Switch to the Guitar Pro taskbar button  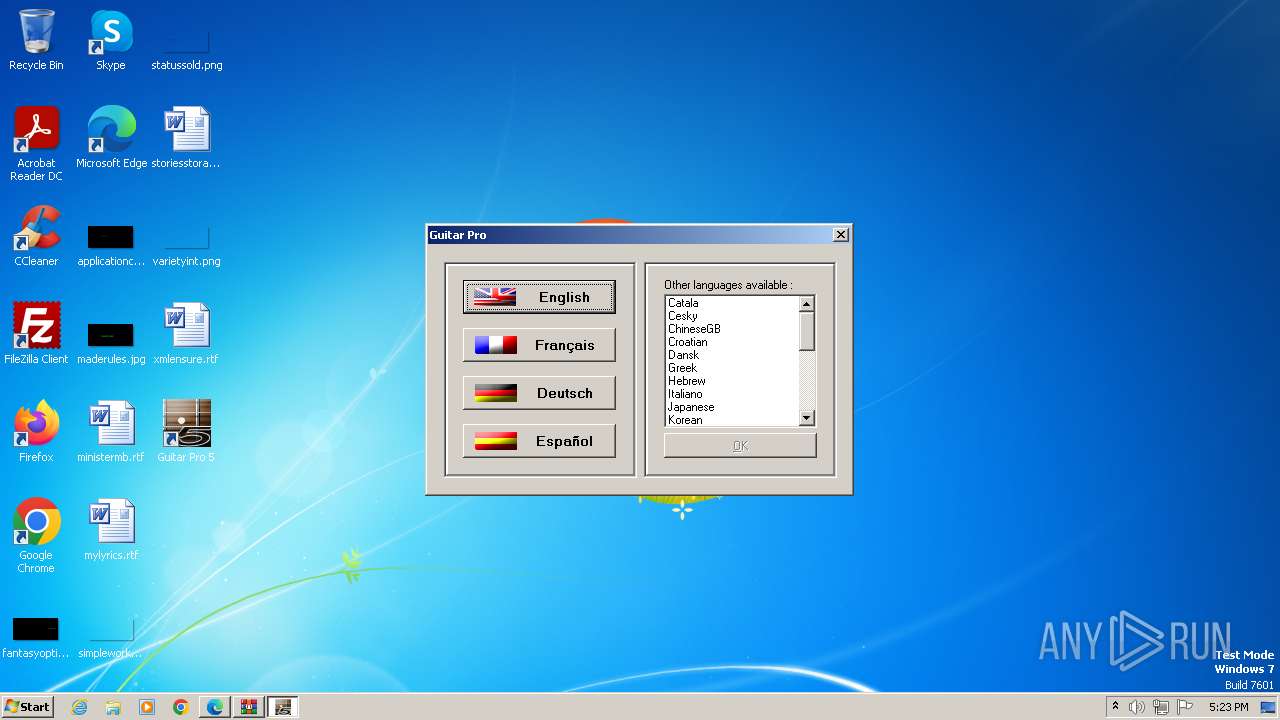pyautogui.click(x=283, y=707)
